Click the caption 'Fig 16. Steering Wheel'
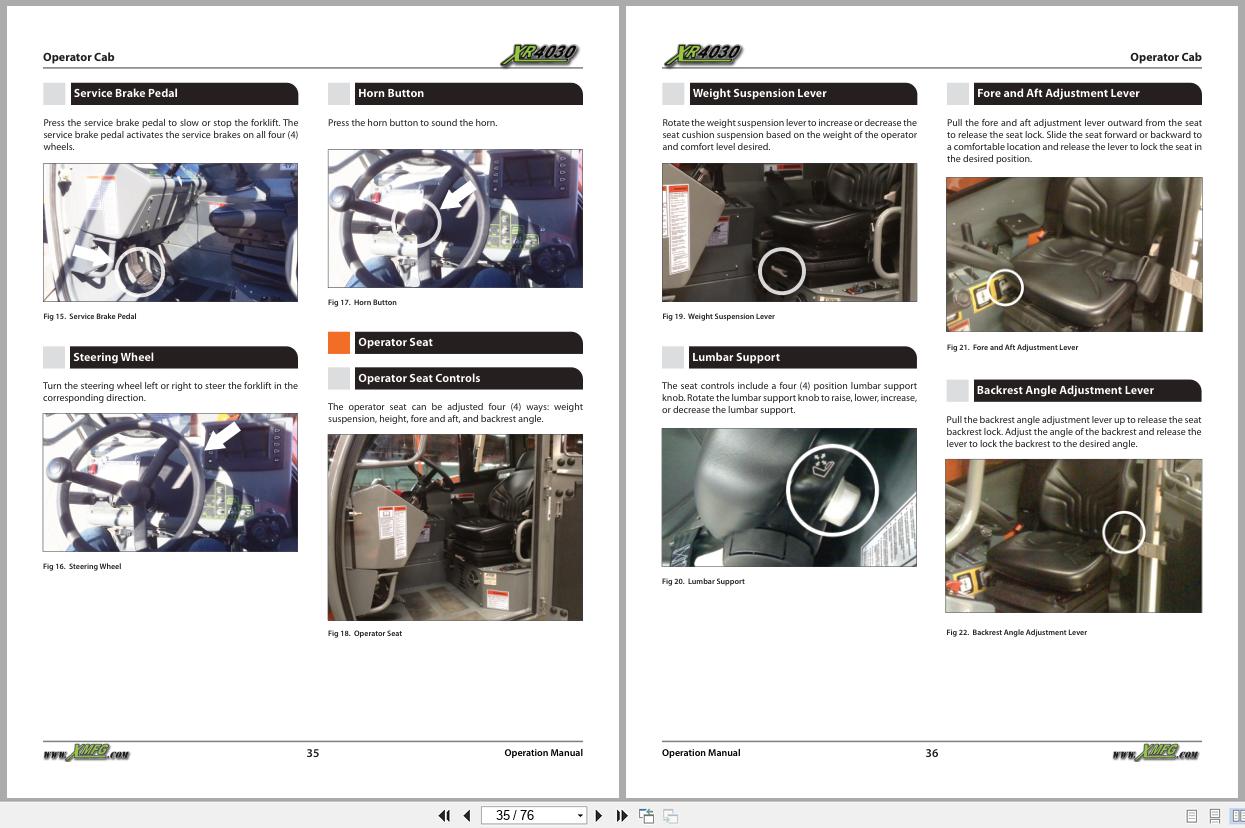1245x828 pixels. 82,567
